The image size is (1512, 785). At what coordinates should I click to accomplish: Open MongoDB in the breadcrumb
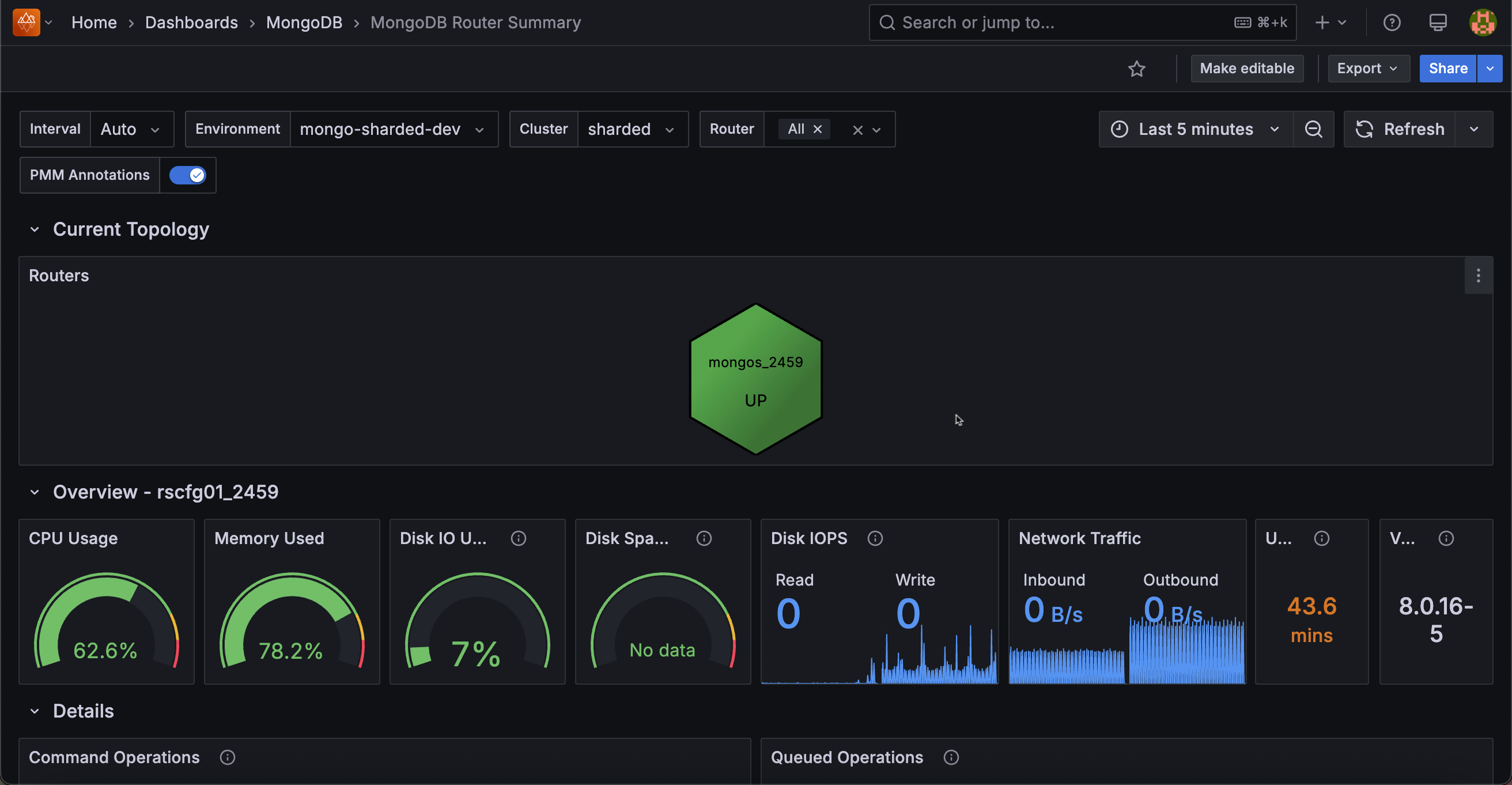point(304,22)
